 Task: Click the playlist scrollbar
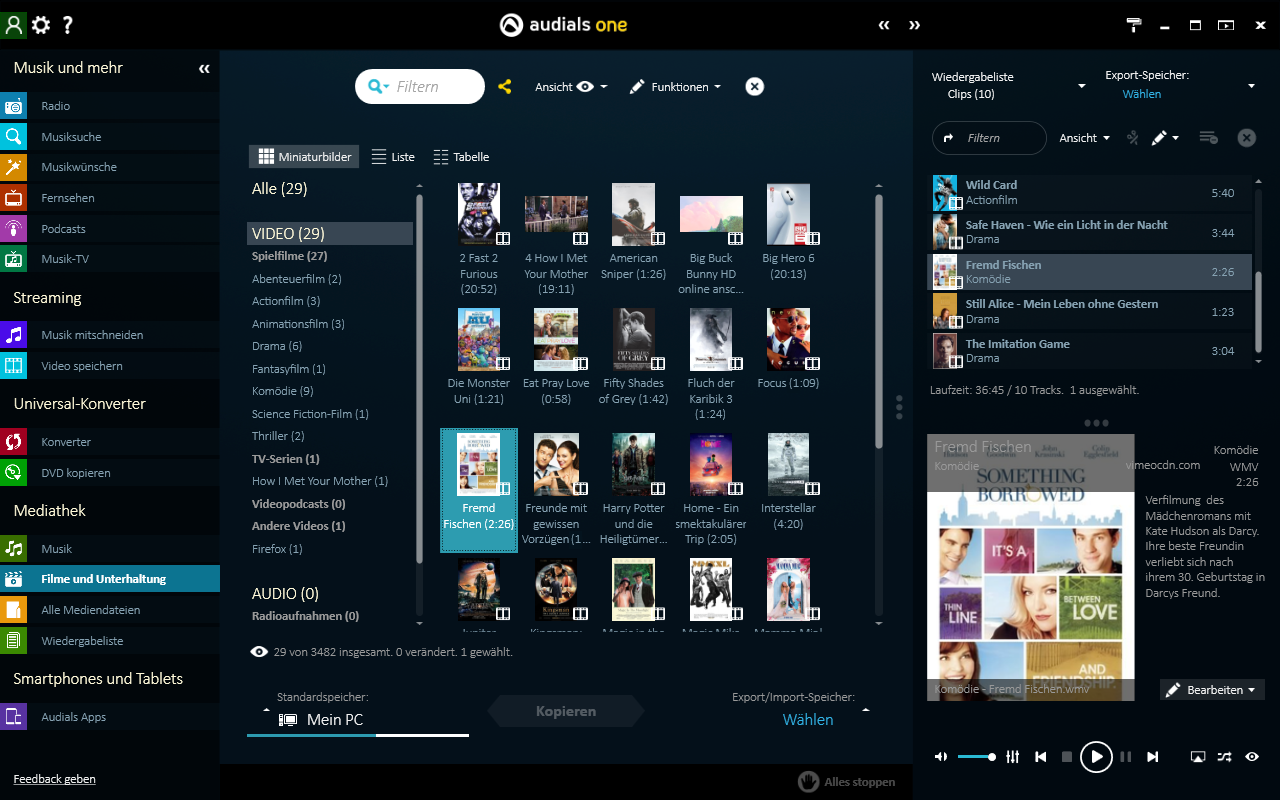coord(1259,312)
